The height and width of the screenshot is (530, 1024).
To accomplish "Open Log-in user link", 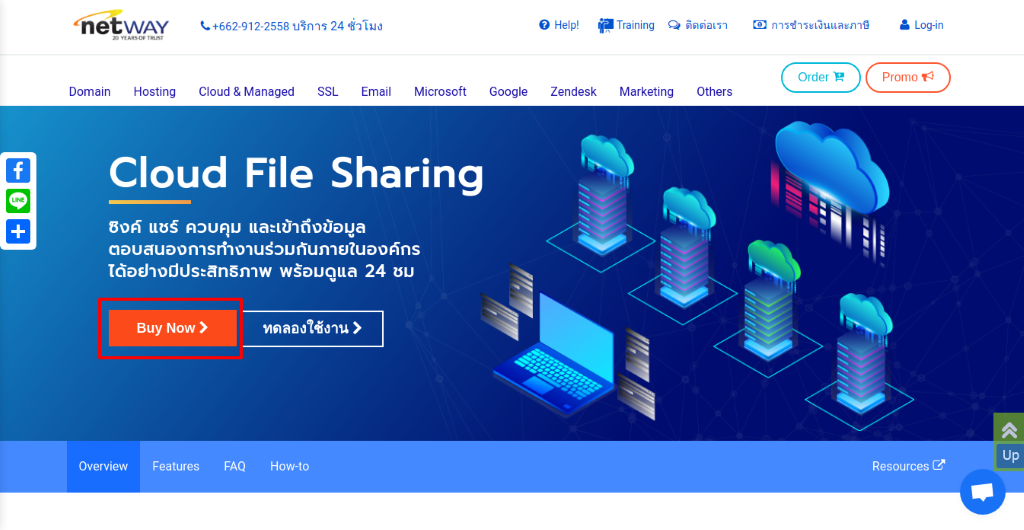I will (921, 25).
